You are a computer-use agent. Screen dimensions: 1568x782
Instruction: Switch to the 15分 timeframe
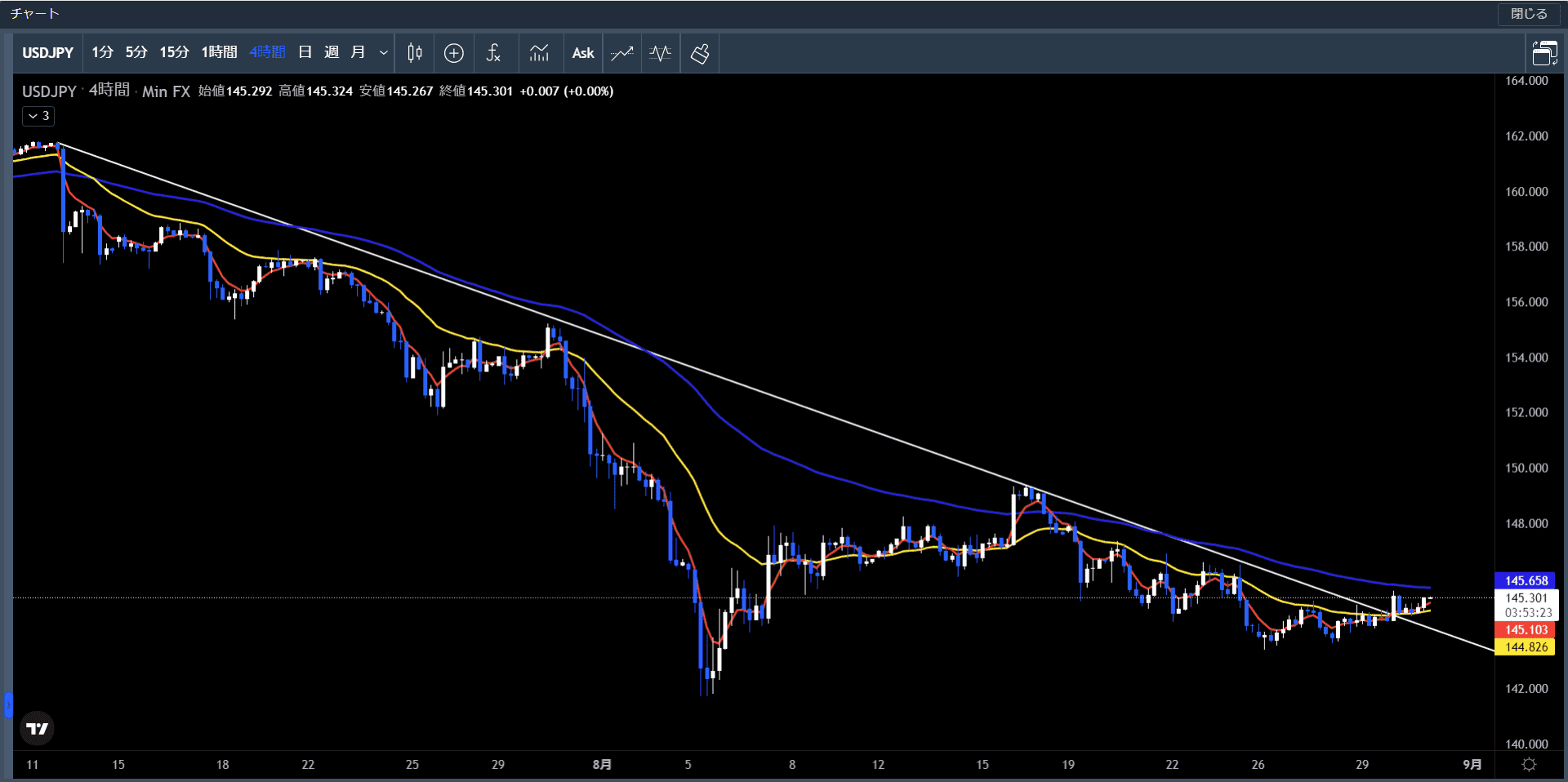[174, 52]
